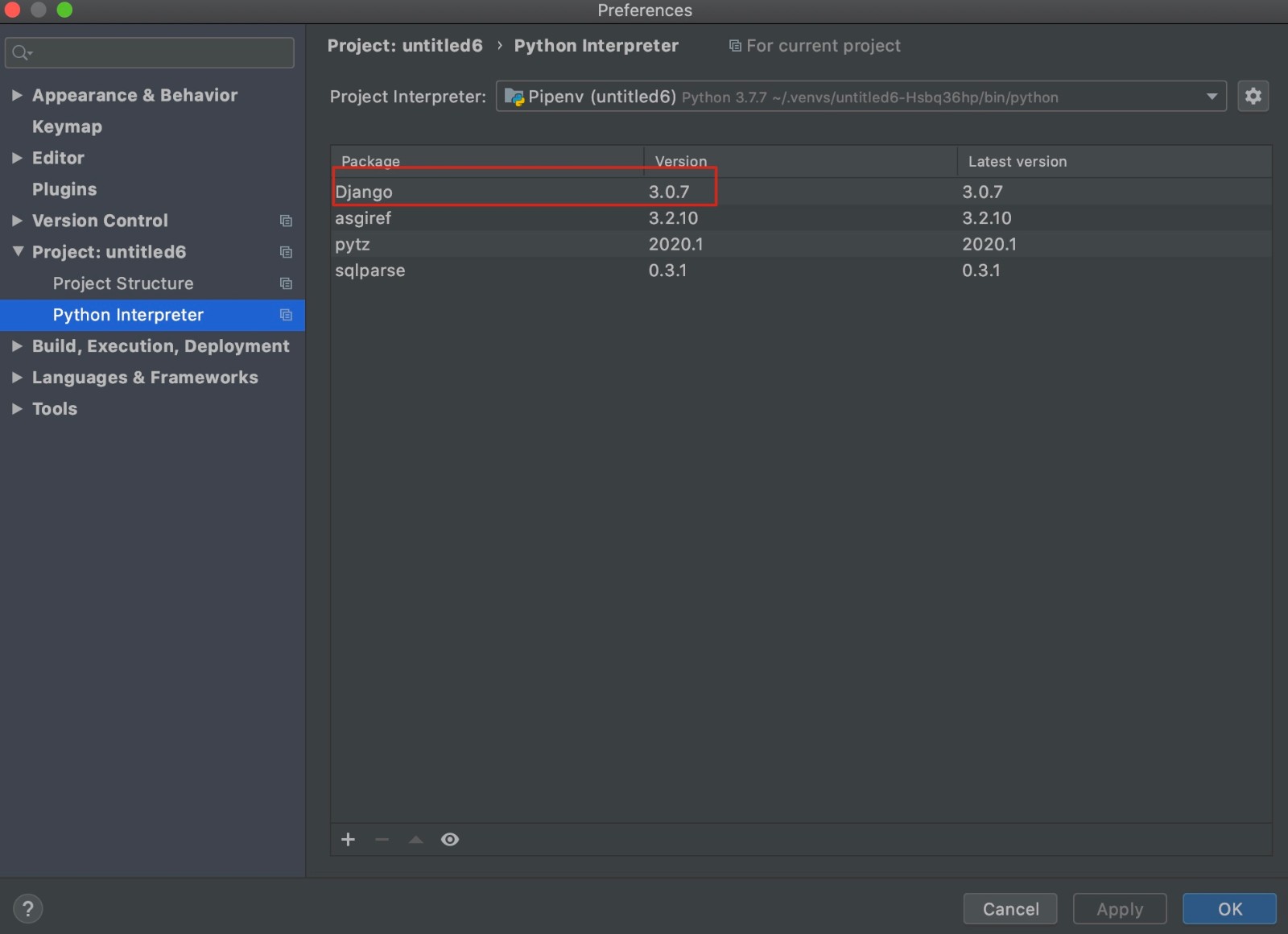Sort by the Package column header

[x=487, y=161]
